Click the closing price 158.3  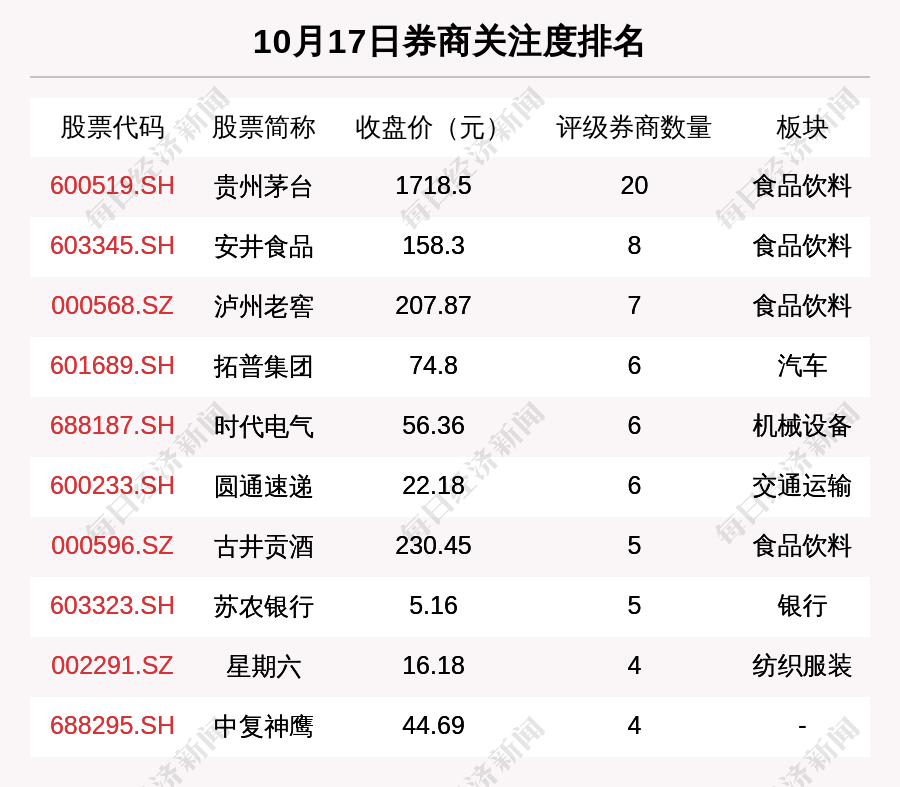click(433, 246)
